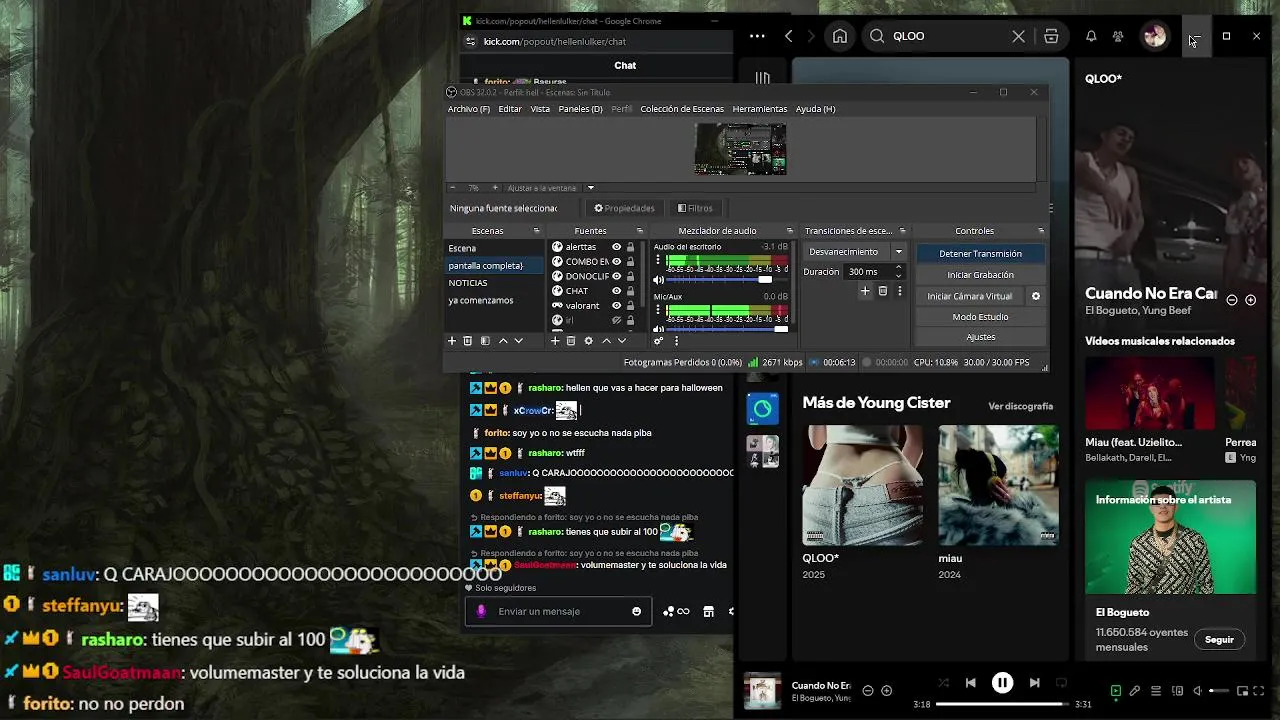Hide the valorant source
Viewport: 1280px width, 720px height.
tap(616, 305)
